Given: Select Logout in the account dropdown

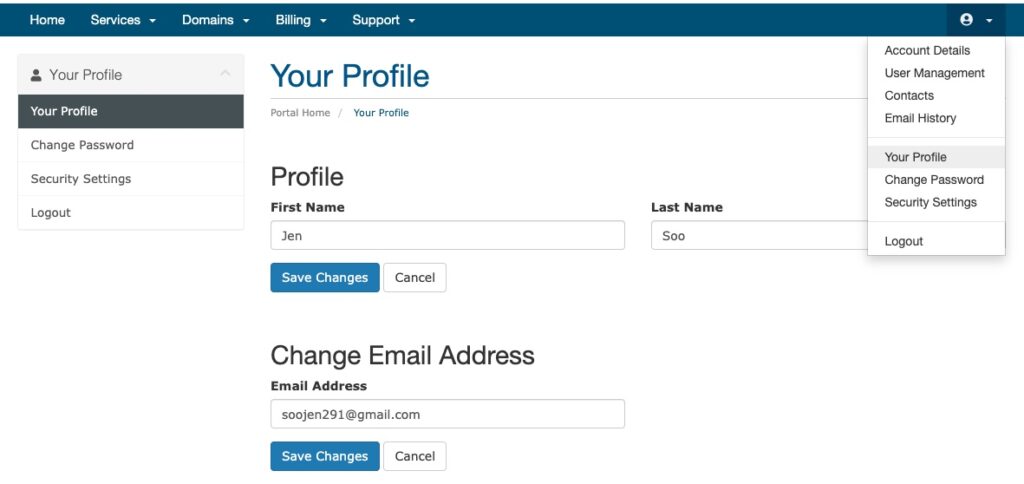Looking at the screenshot, I should 904,241.
